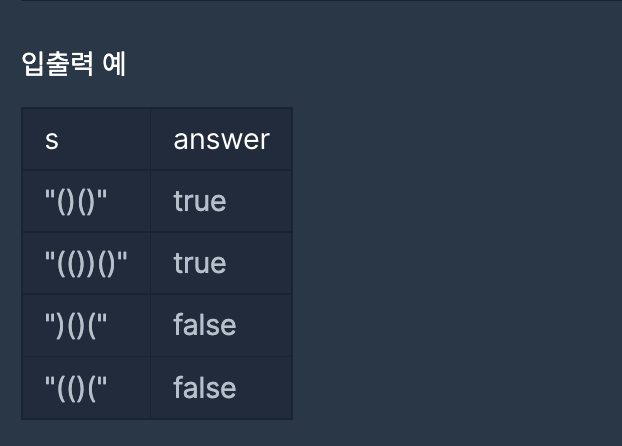Click true answer beside "()()"
Viewport: 622px width, 446px height.
click(x=200, y=202)
